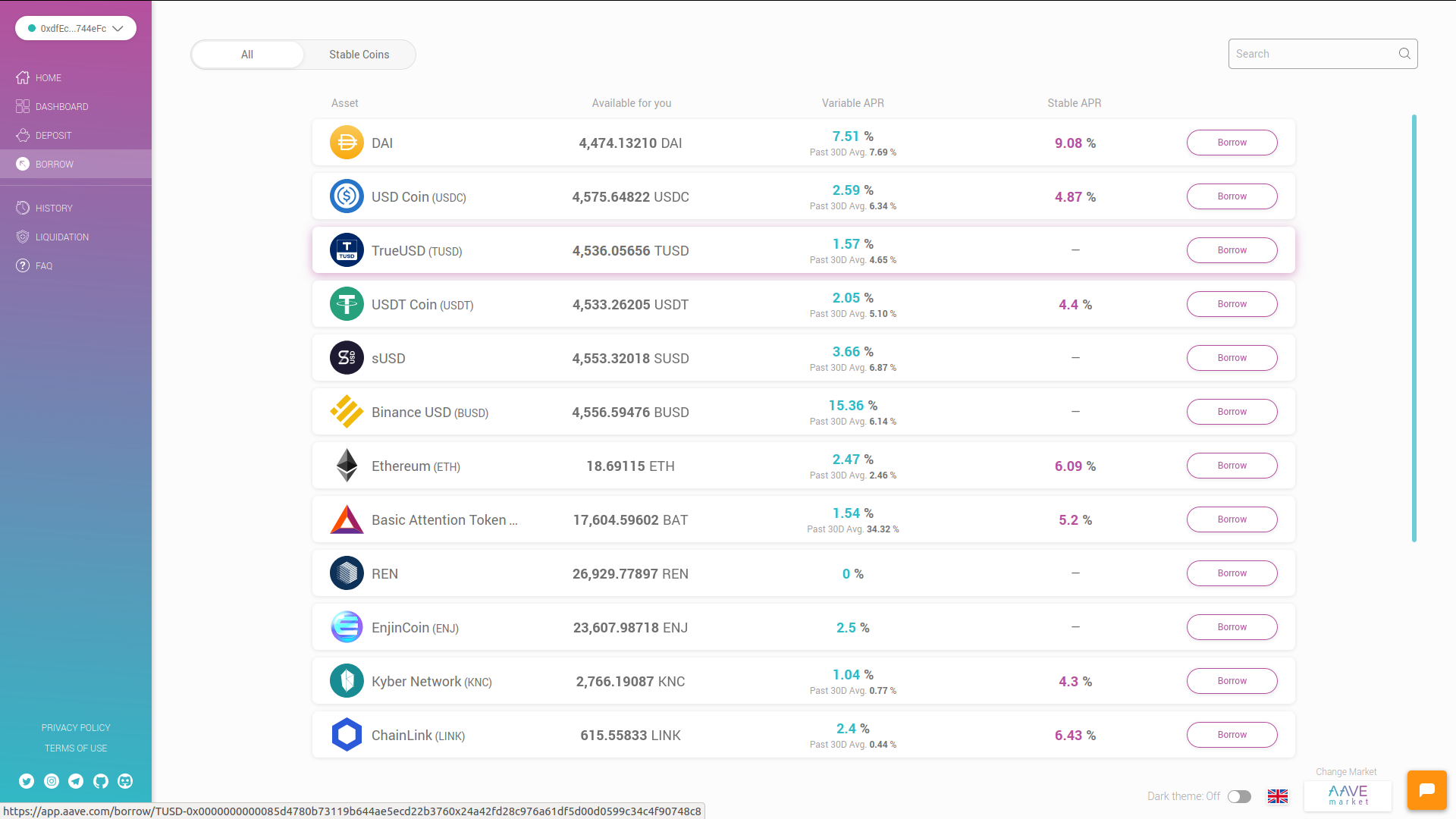Click Borrow button for ChainLink
This screenshot has width=1456, height=819.
tap(1232, 735)
